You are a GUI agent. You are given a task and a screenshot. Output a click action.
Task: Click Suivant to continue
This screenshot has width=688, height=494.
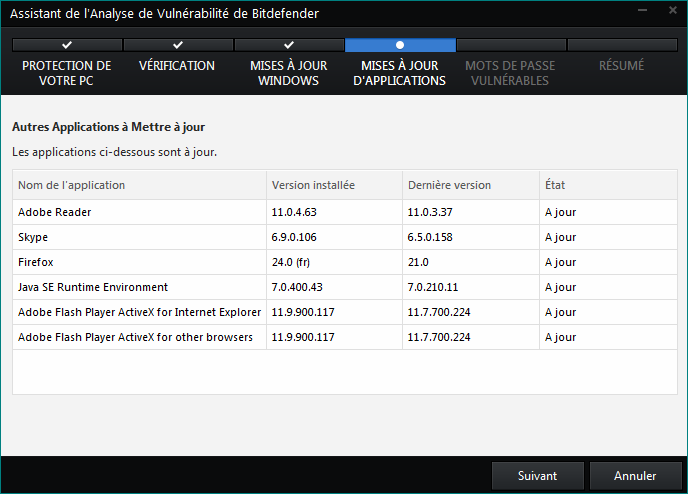tap(538, 476)
